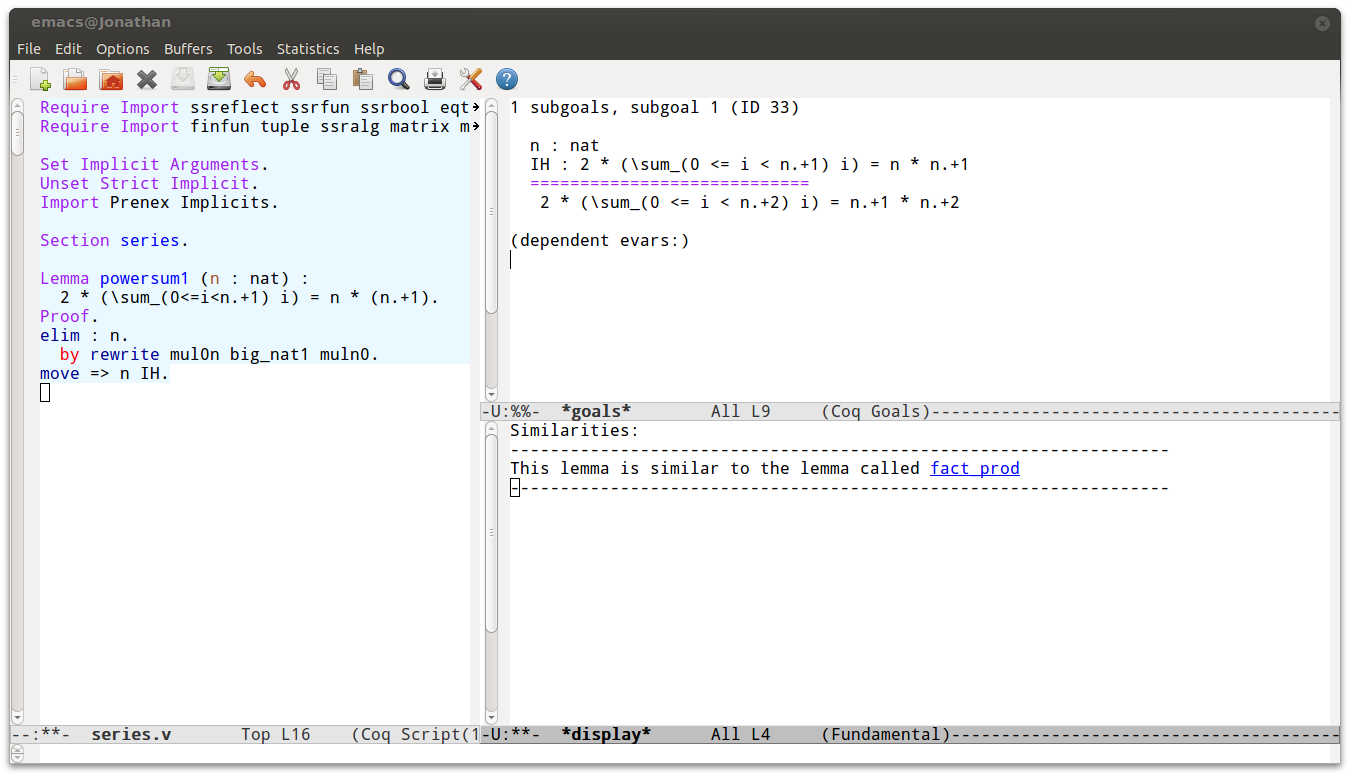Click the magnifying glass Search icon
1350x773 pixels.
click(399, 79)
